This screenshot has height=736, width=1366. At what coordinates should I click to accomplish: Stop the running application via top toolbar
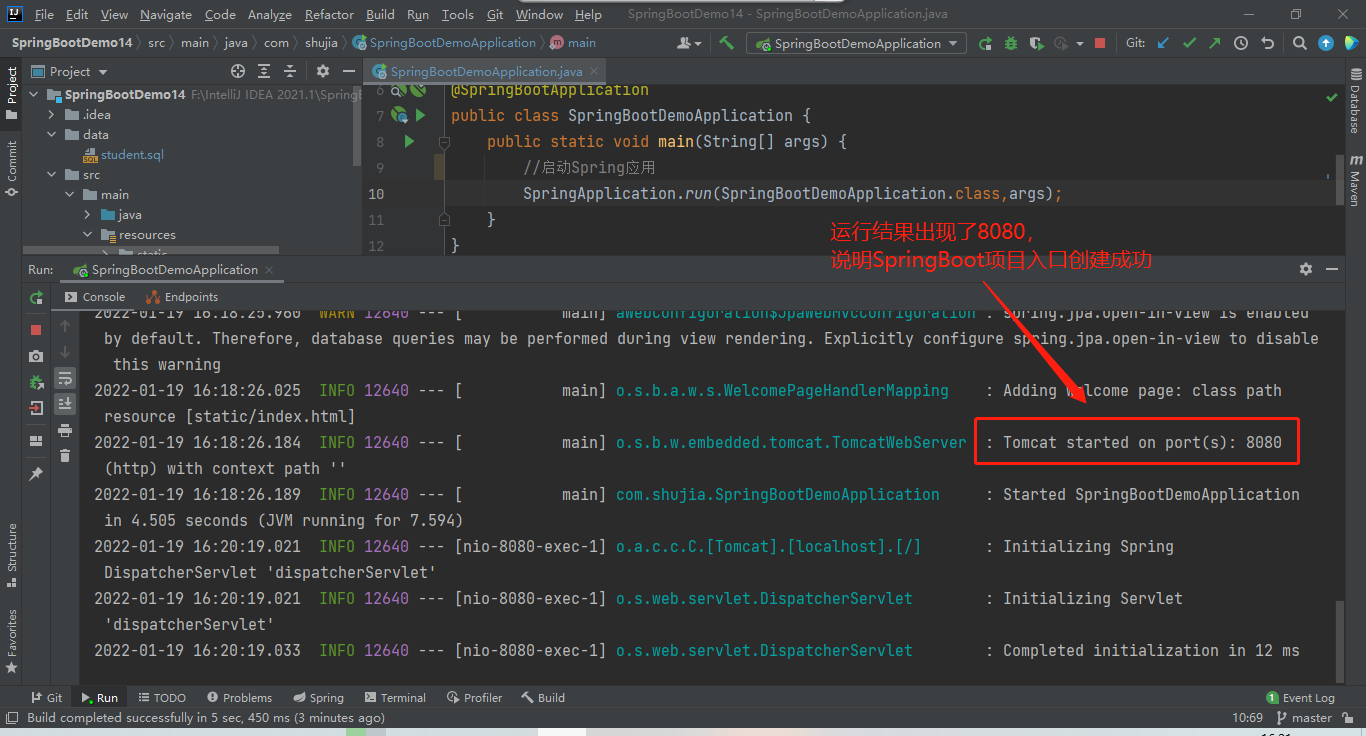pos(1100,43)
